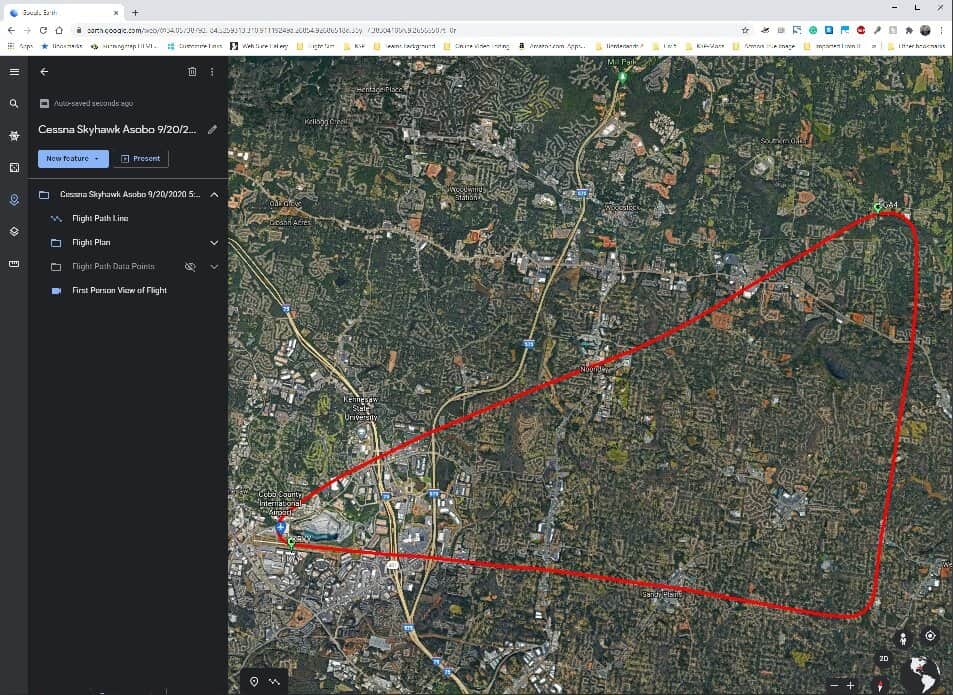Toggle the 2D/3D view button
Screen dimensions: 953x695
coord(883,659)
